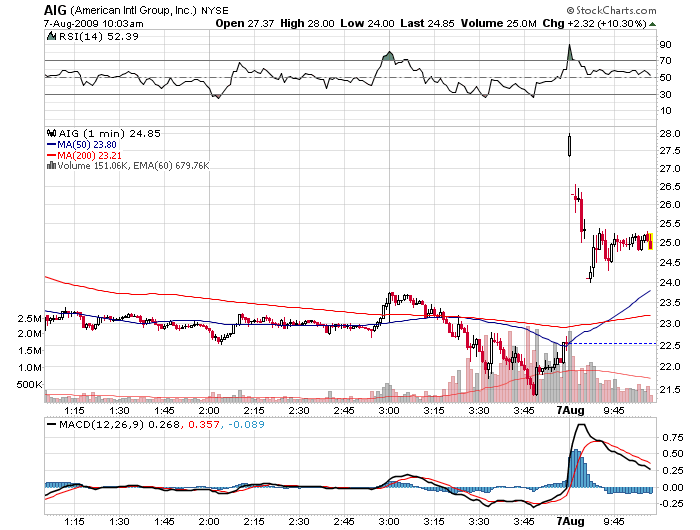
Task: Click the red MA(200) legend line marker
Action: 51,155
